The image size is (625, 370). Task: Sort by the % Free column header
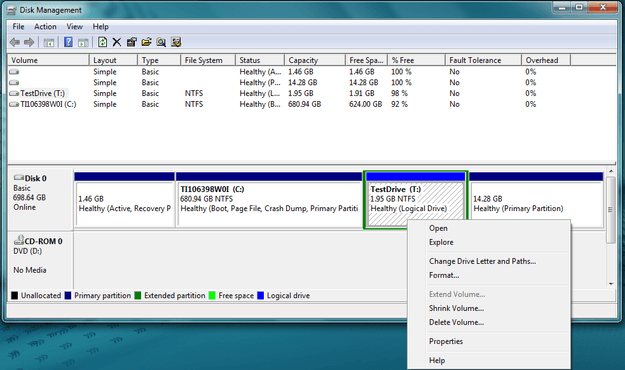[416, 60]
